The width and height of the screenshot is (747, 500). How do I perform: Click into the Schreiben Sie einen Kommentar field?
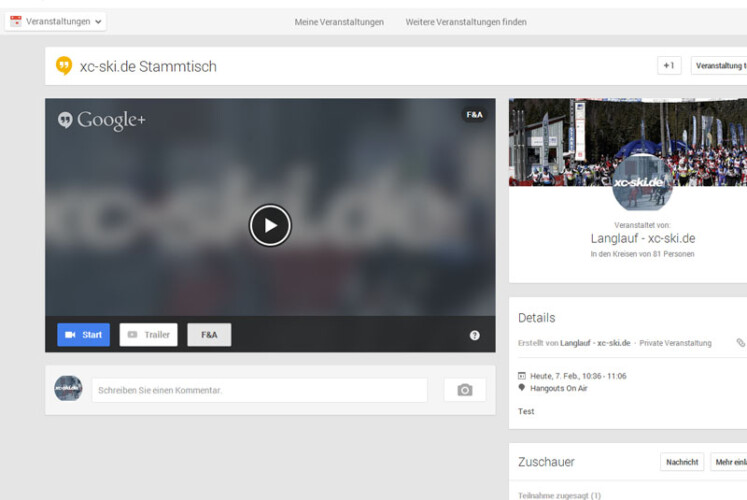259,390
